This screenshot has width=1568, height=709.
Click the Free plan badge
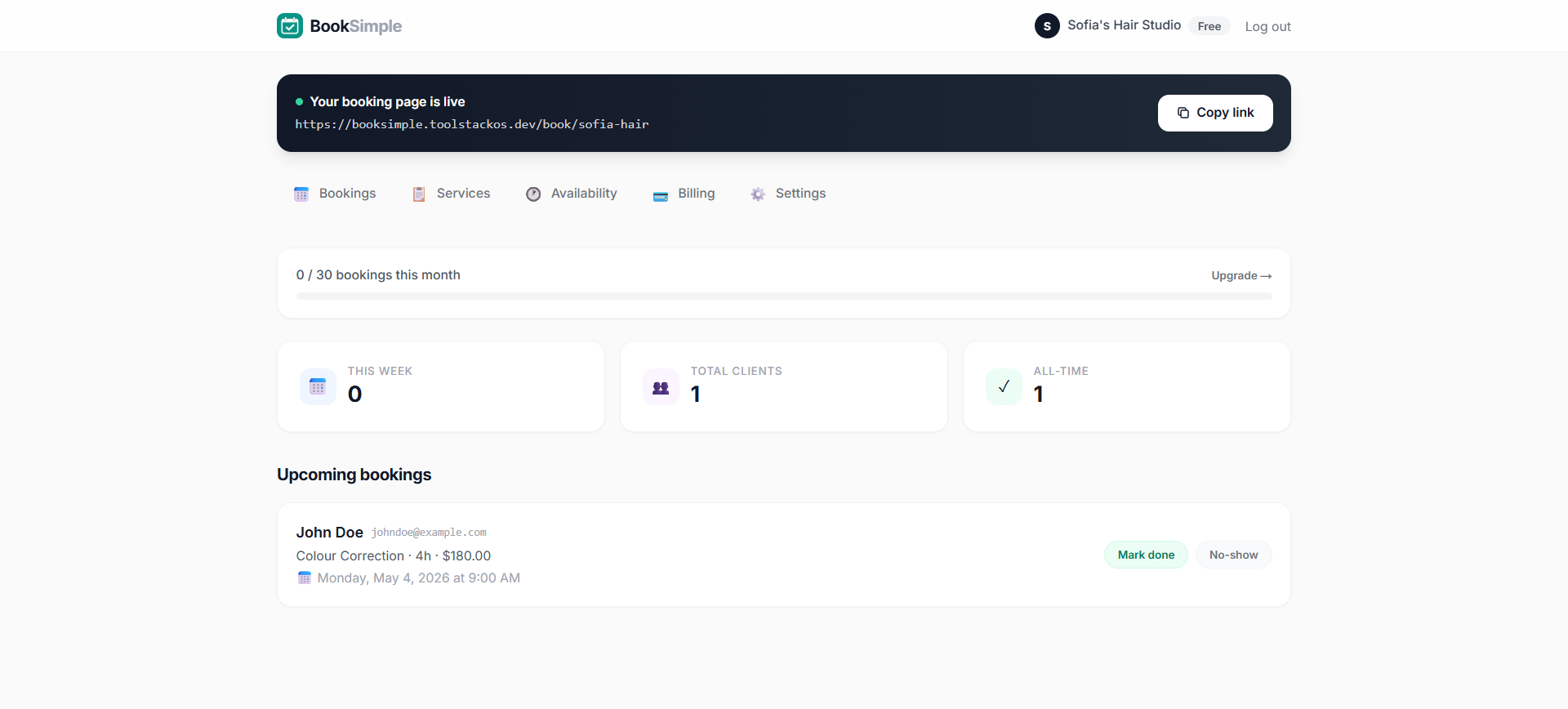tap(1209, 26)
